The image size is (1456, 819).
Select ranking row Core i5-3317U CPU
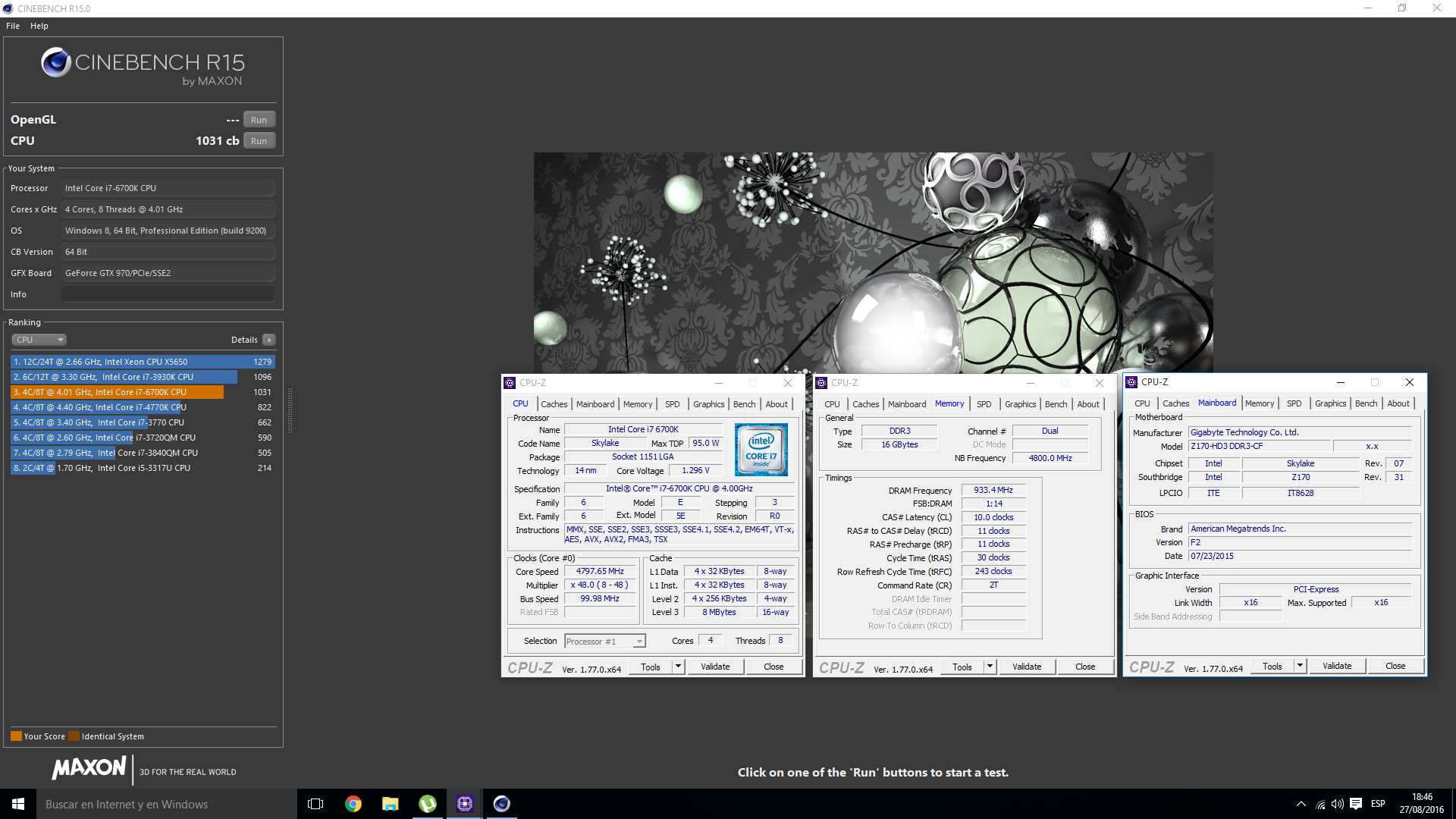coord(143,468)
